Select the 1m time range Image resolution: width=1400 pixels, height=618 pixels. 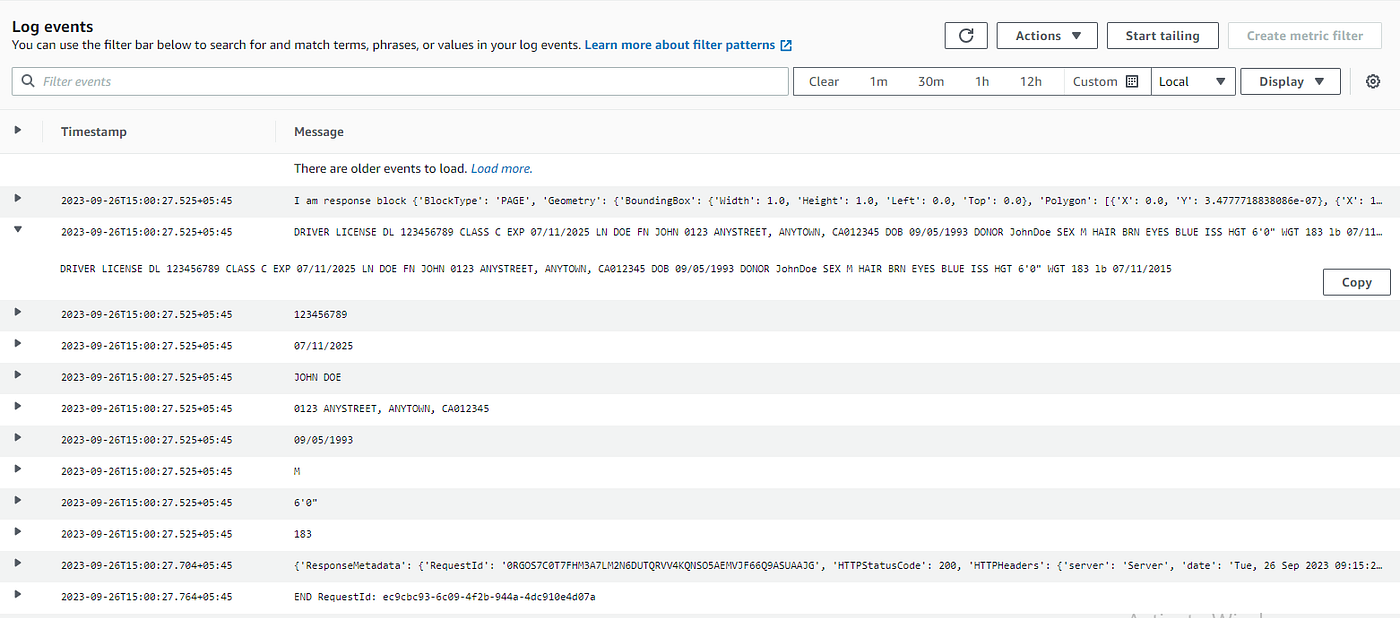878,82
